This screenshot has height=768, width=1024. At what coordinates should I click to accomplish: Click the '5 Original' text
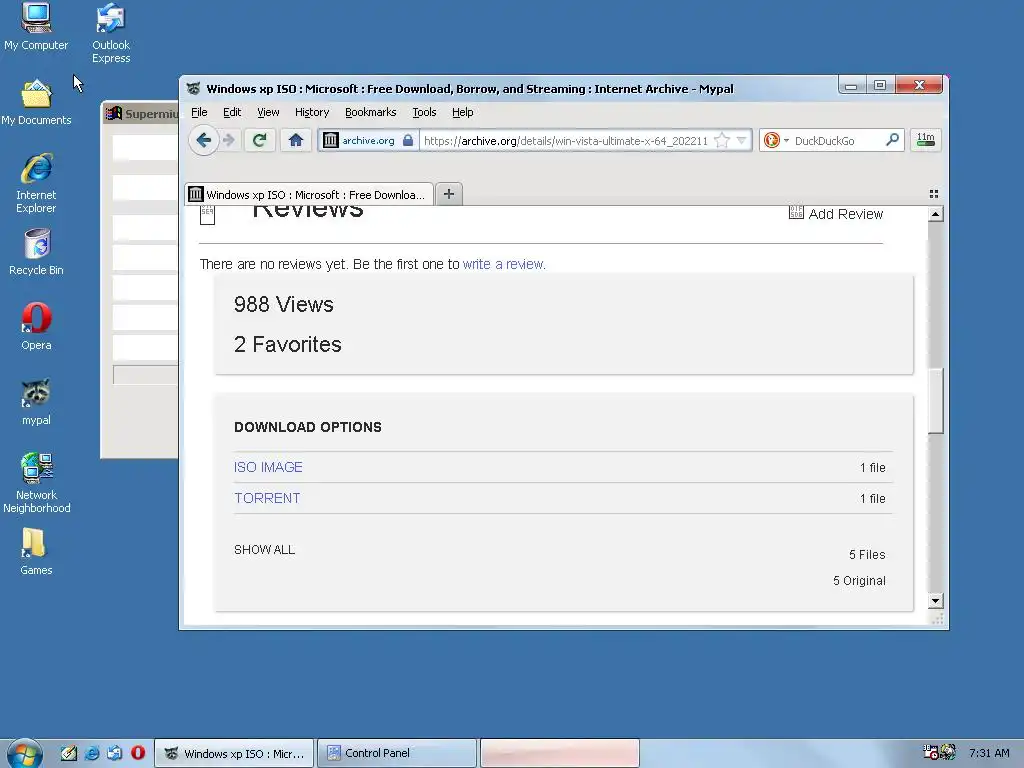tap(859, 581)
